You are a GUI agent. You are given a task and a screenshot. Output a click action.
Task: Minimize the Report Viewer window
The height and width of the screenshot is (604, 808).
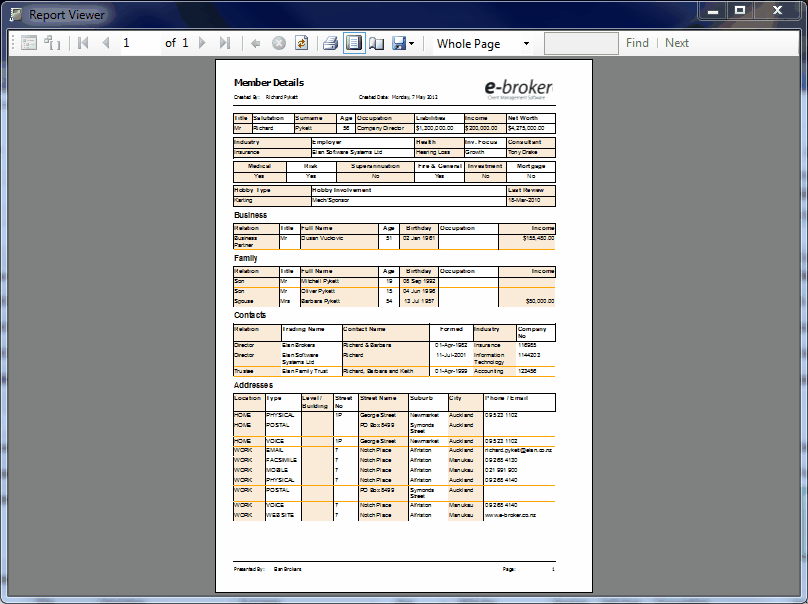(x=713, y=10)
